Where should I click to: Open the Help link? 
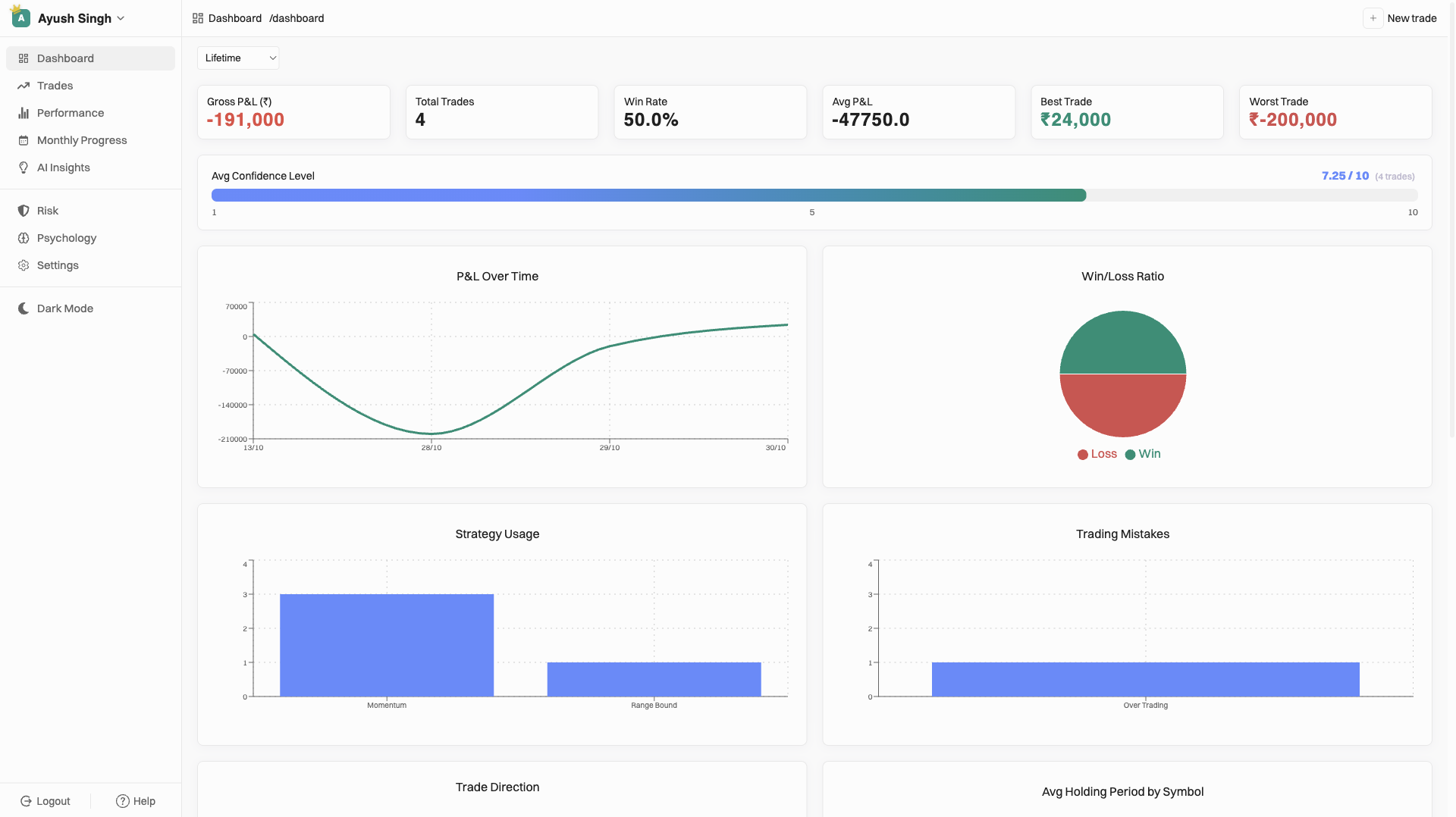coord(136,801)
